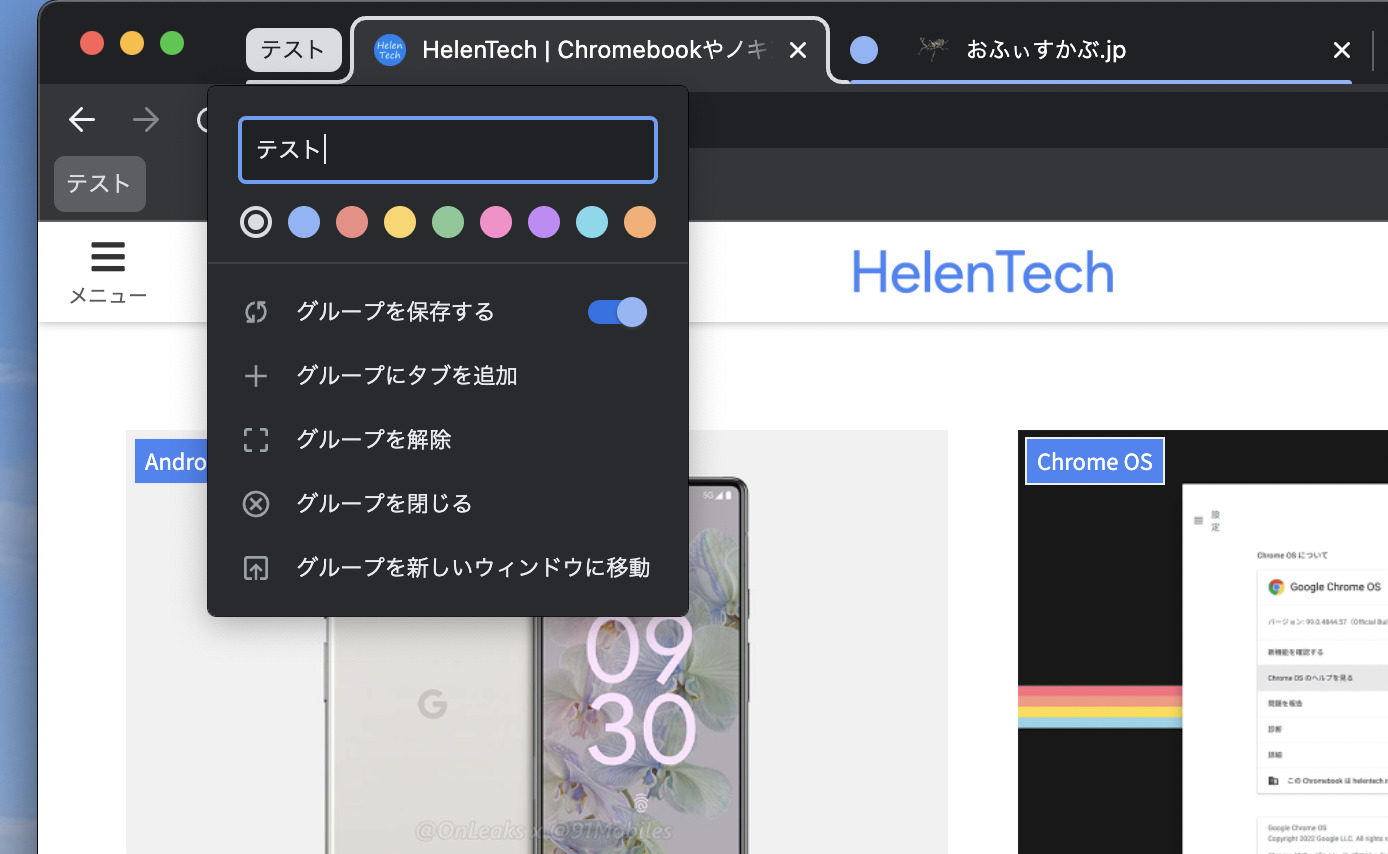Screen dimensions: 1388x854
Task: Switch to the おふぃすかぶ.jp tab
Action: click(x=1045, y=49)
